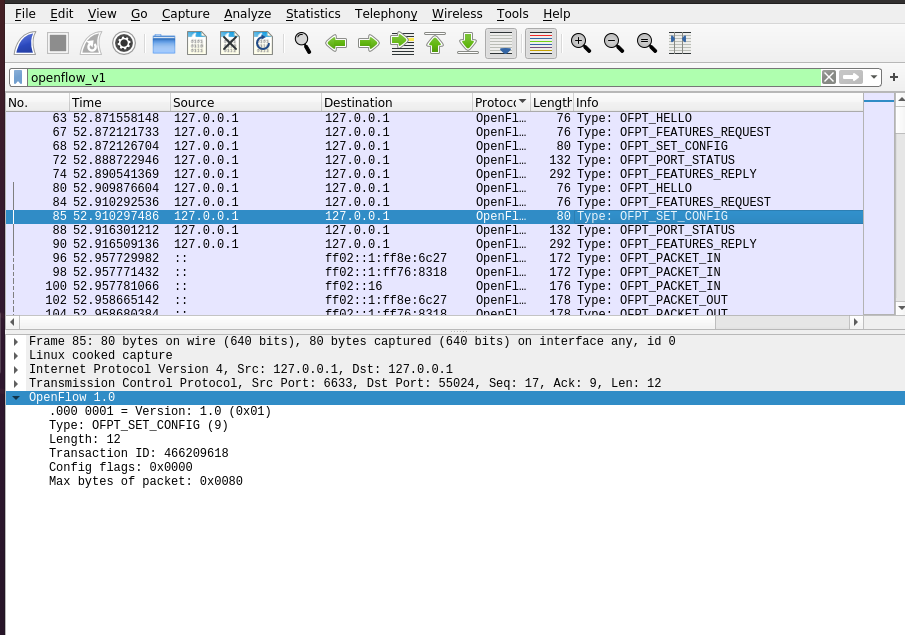Select packet 100 to ff02::16
Viewport: 905px width, 635px height.
coord(435,286)
